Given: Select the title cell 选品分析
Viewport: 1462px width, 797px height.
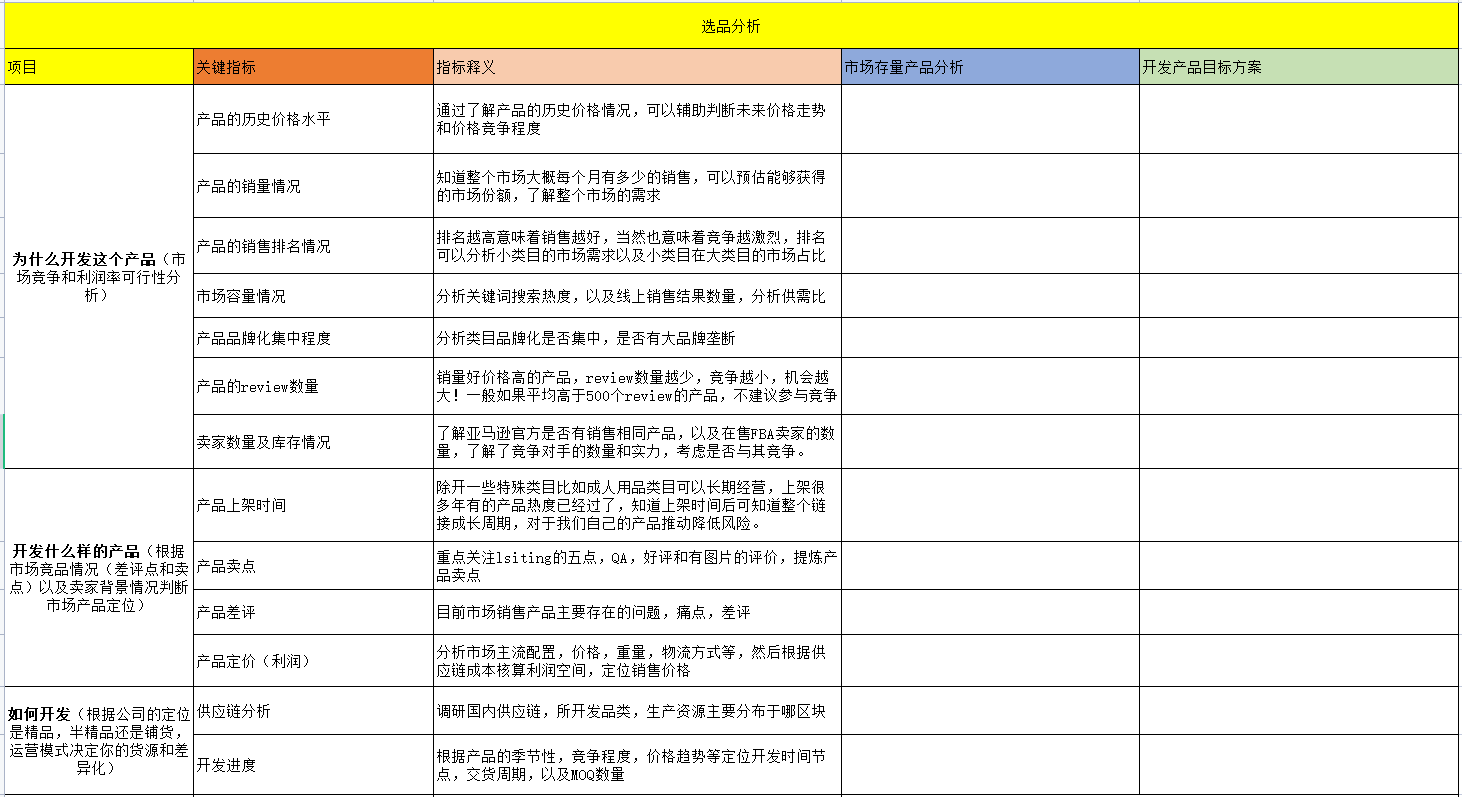Looking at the screenshot, I should click(731, 26).
